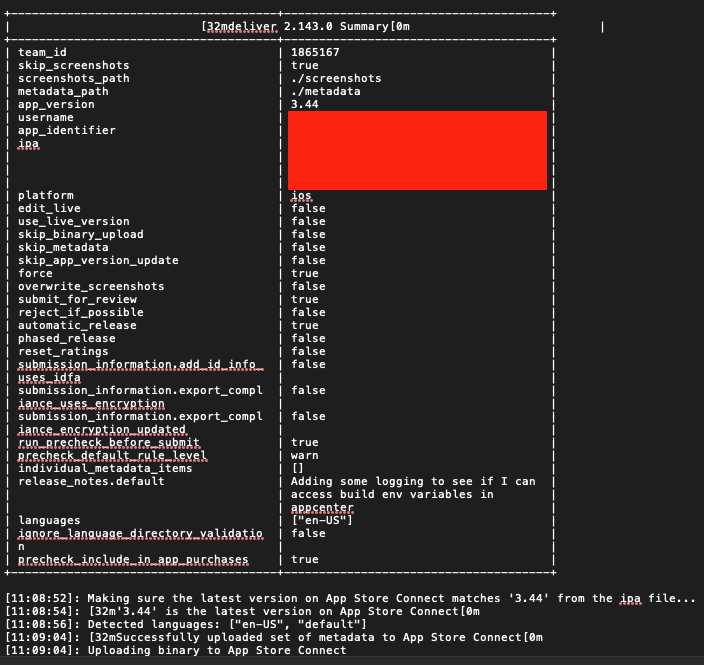The width and height of the screenshot is (704, 665).
Task: Click the 'Successfully uploaded set of metadata' log line
Action: pyautogui.click(x=273, y=638)
